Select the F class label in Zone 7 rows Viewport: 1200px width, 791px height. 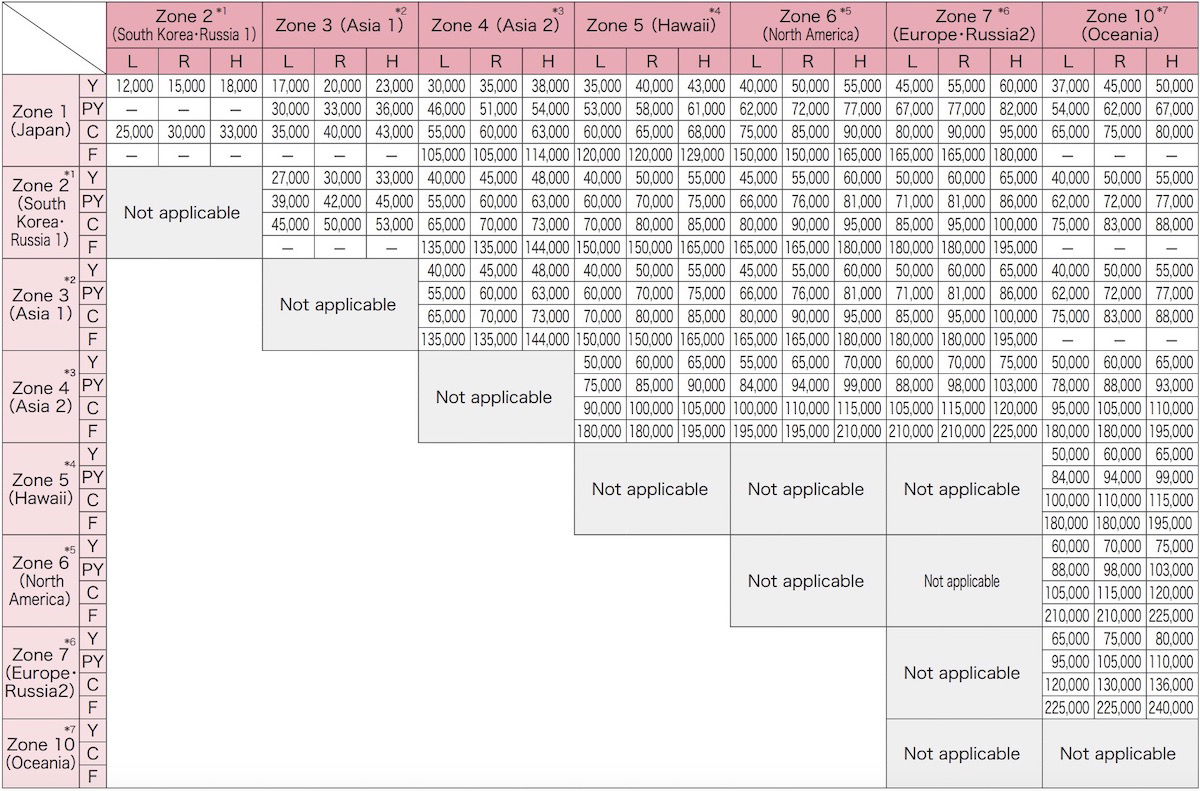click(93, 708)
